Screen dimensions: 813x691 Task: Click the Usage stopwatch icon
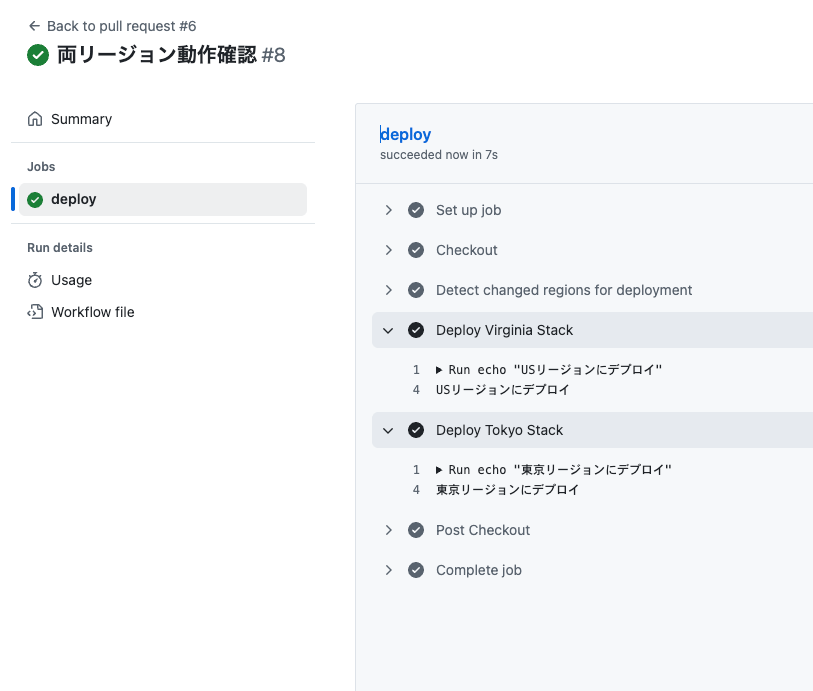point(36,280)
